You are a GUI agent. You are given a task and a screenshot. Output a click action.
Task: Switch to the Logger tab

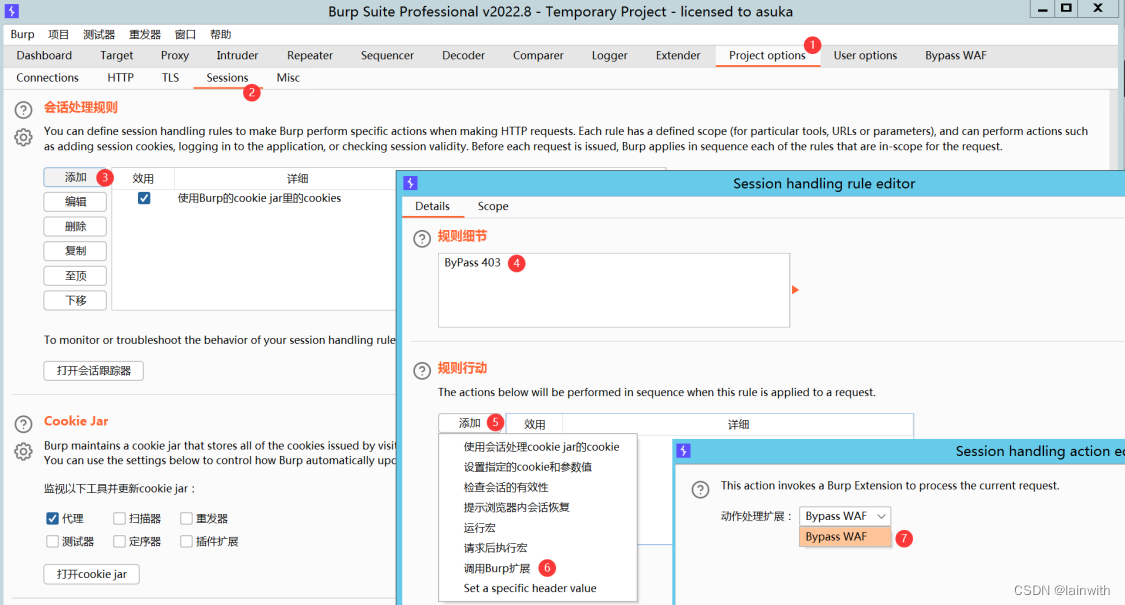pos(609,55)
